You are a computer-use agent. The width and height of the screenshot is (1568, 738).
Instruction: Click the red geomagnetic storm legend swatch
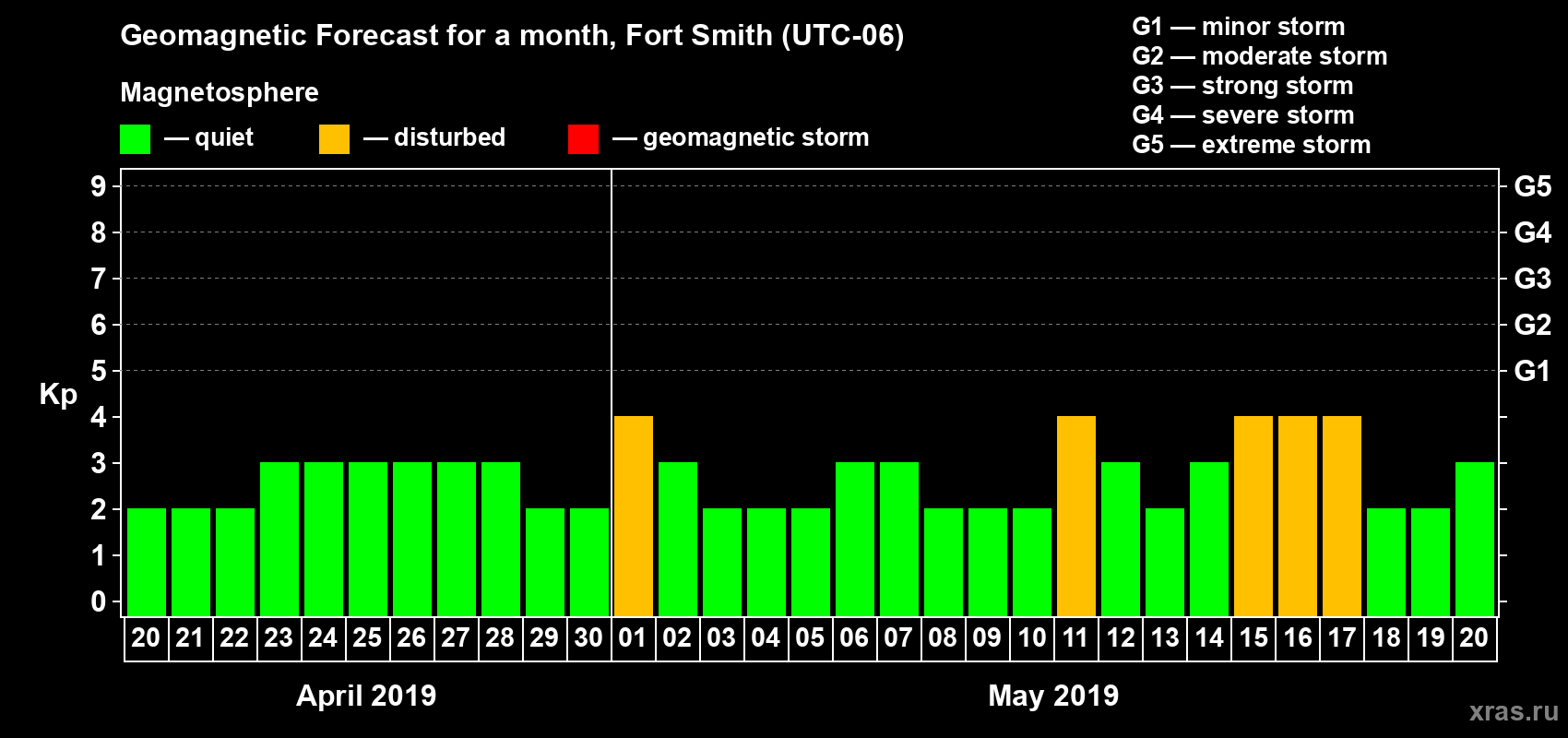click(x=583, y=139)
